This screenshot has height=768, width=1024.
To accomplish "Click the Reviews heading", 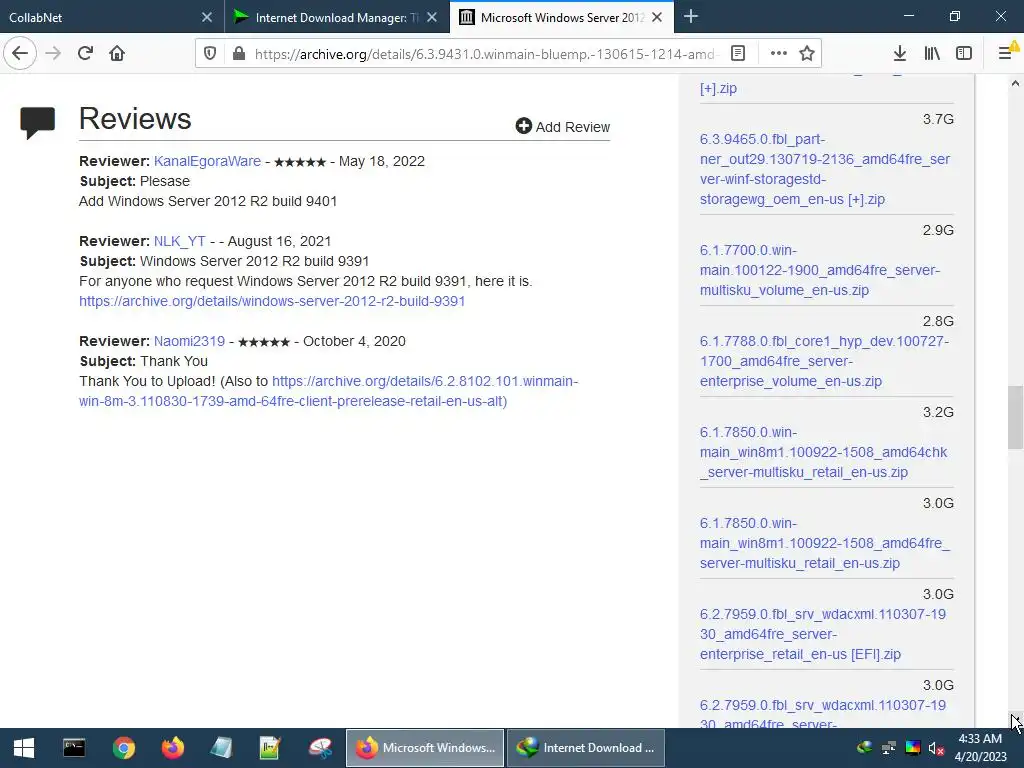I will [x=135, y=118].
